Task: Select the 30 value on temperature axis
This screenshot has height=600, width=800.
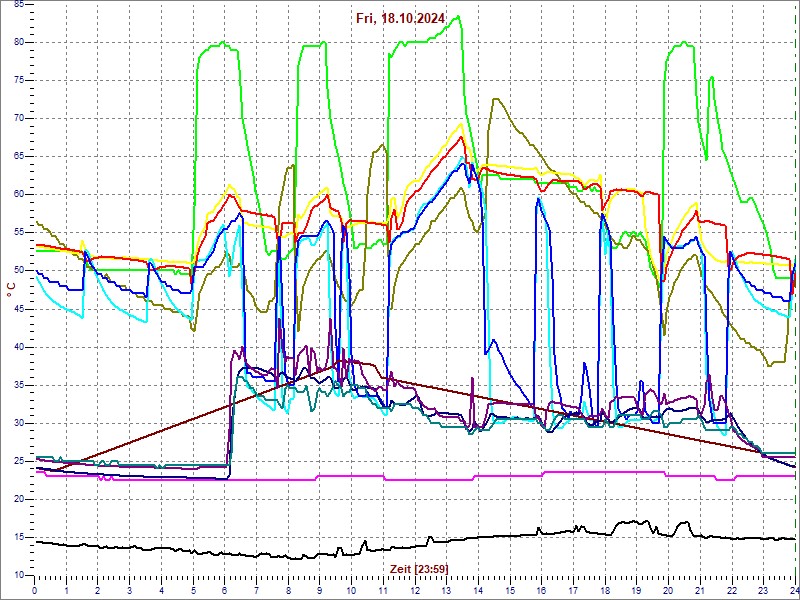Action: (18, 423)
